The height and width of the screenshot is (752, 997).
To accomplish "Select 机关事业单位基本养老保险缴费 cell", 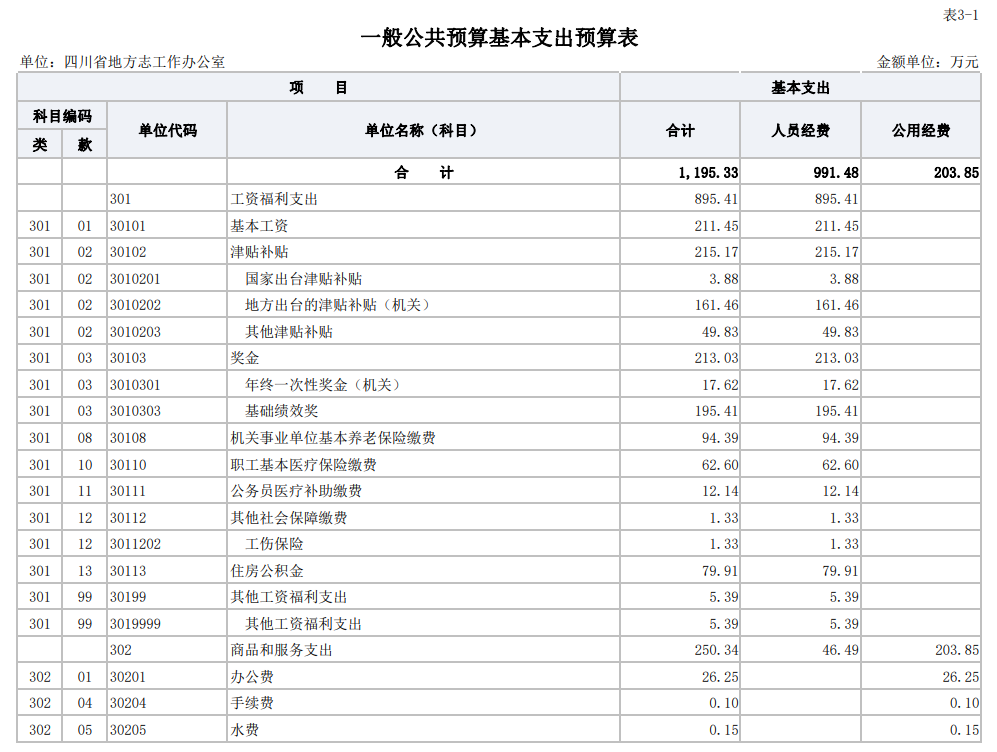I will point(333,438).
